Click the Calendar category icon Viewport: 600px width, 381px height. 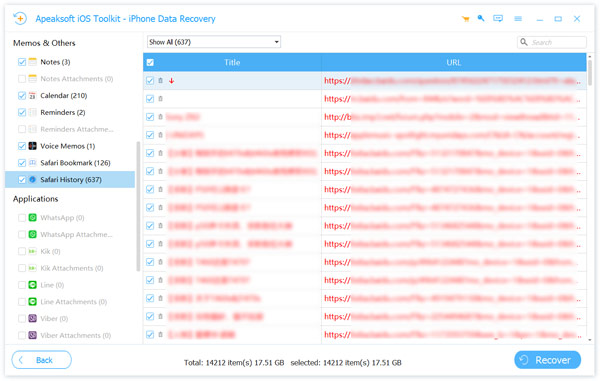click(33, 96)
